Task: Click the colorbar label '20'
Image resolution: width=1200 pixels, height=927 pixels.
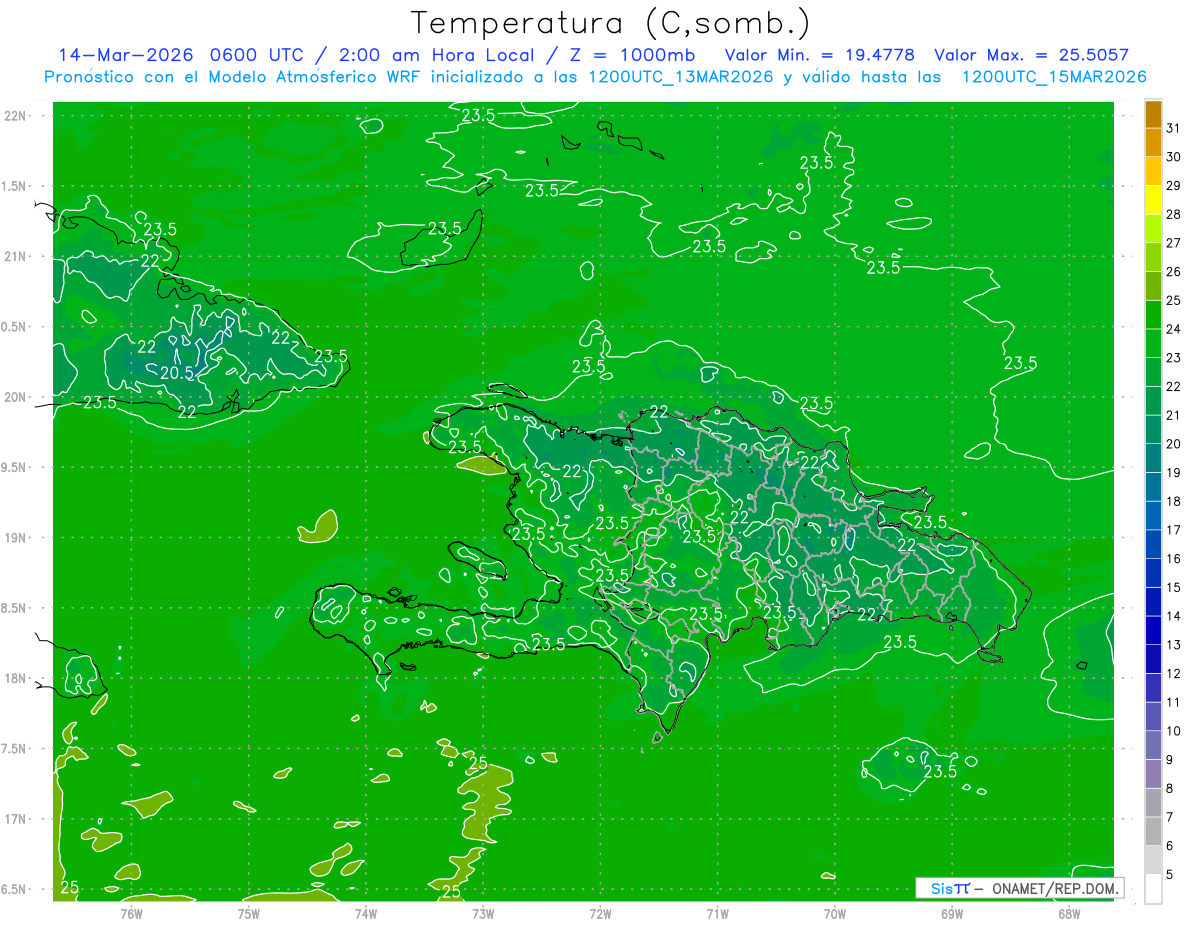Action: coord(1173,444)
